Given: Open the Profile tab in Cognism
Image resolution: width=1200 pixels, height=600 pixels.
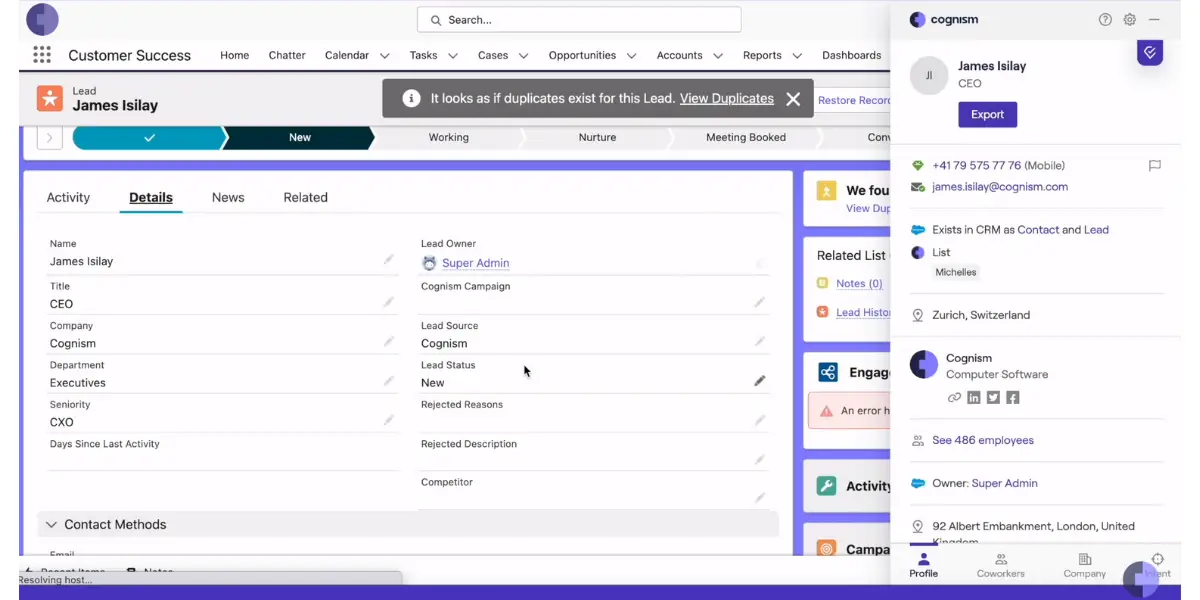Looking at the screenshot, I should click(x=924, y=565).
